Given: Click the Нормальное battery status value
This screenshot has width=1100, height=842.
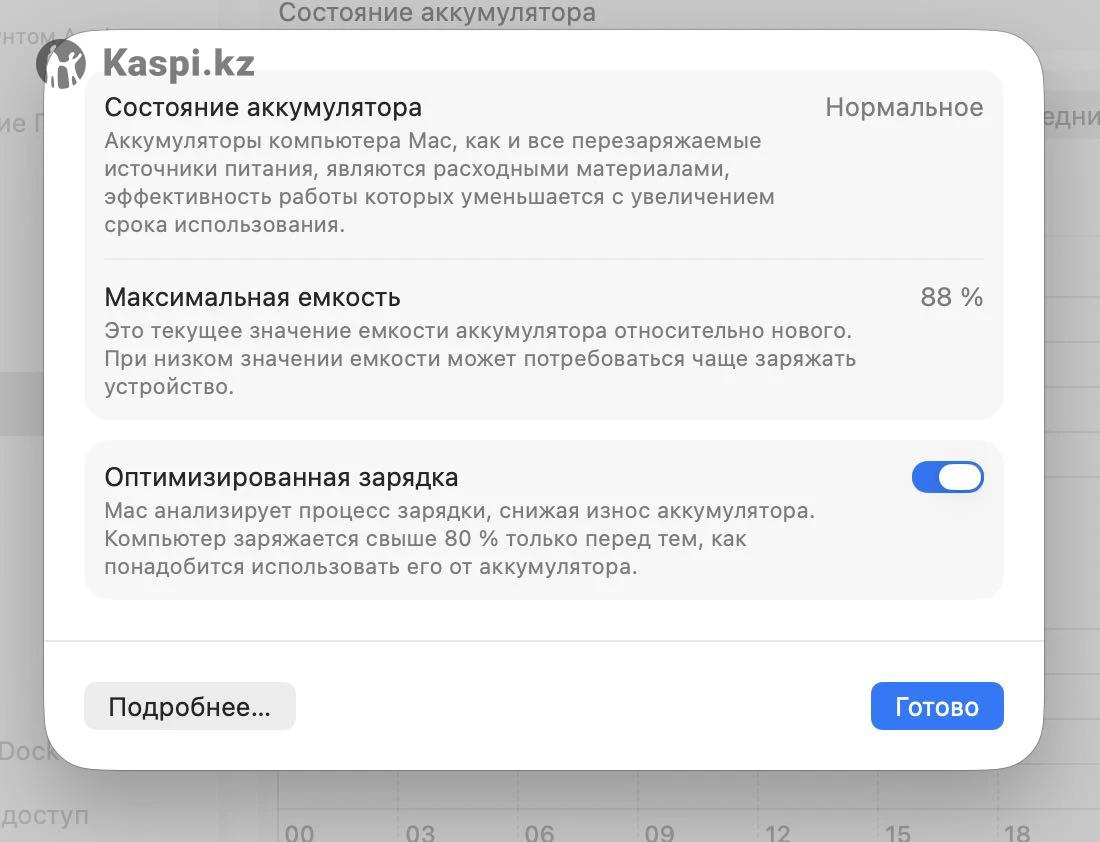Looking at the screenshot, I should (x=904, y=108).
